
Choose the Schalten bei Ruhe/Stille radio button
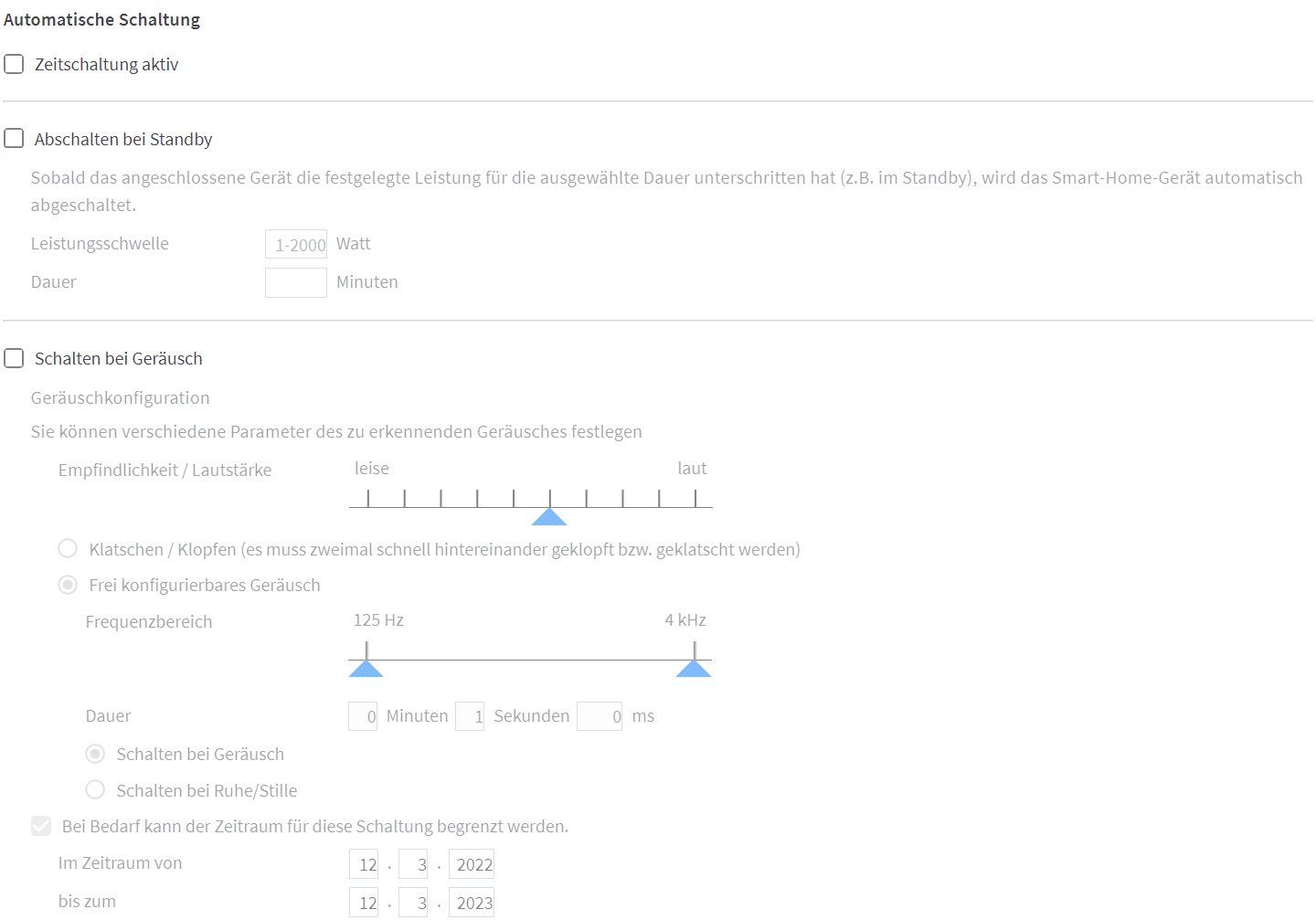95,789
